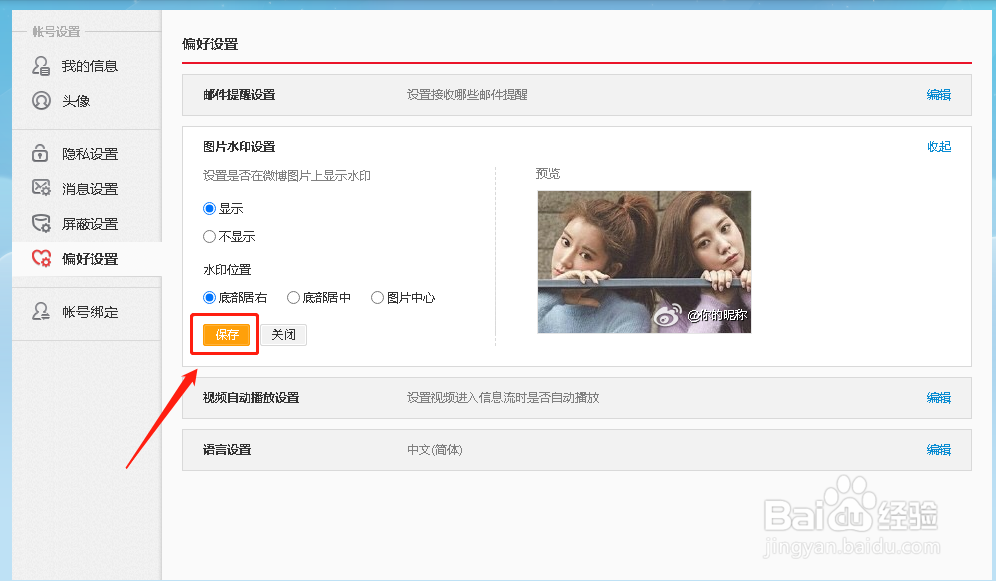Go to 屏蔽设置 section
Viewport: 996px width, 581px height.
click(x=90, y=224)
